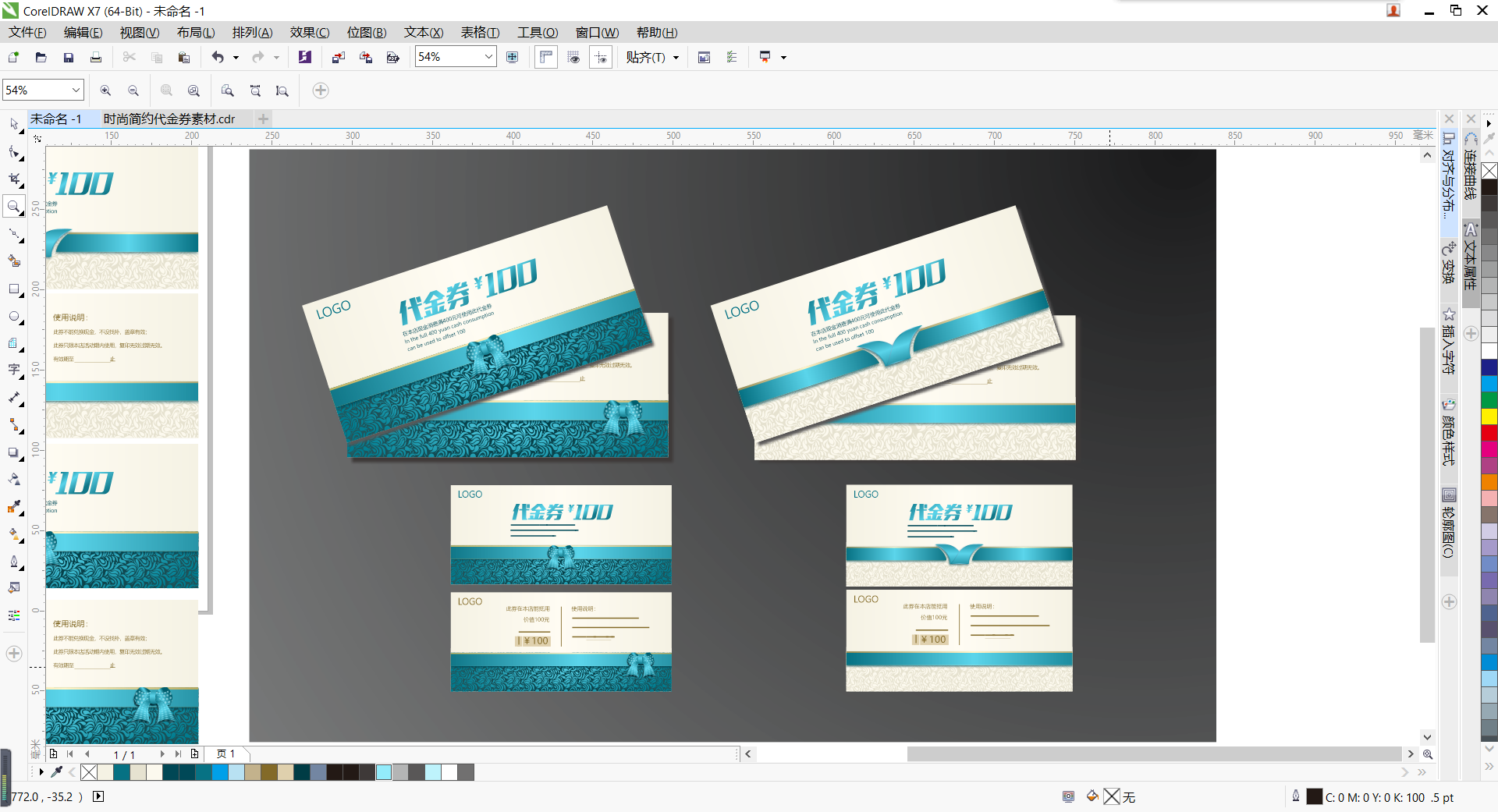Click the vertical scrollbar down arrow
Screen dimensions: 1498x812
pos(1427,736)
